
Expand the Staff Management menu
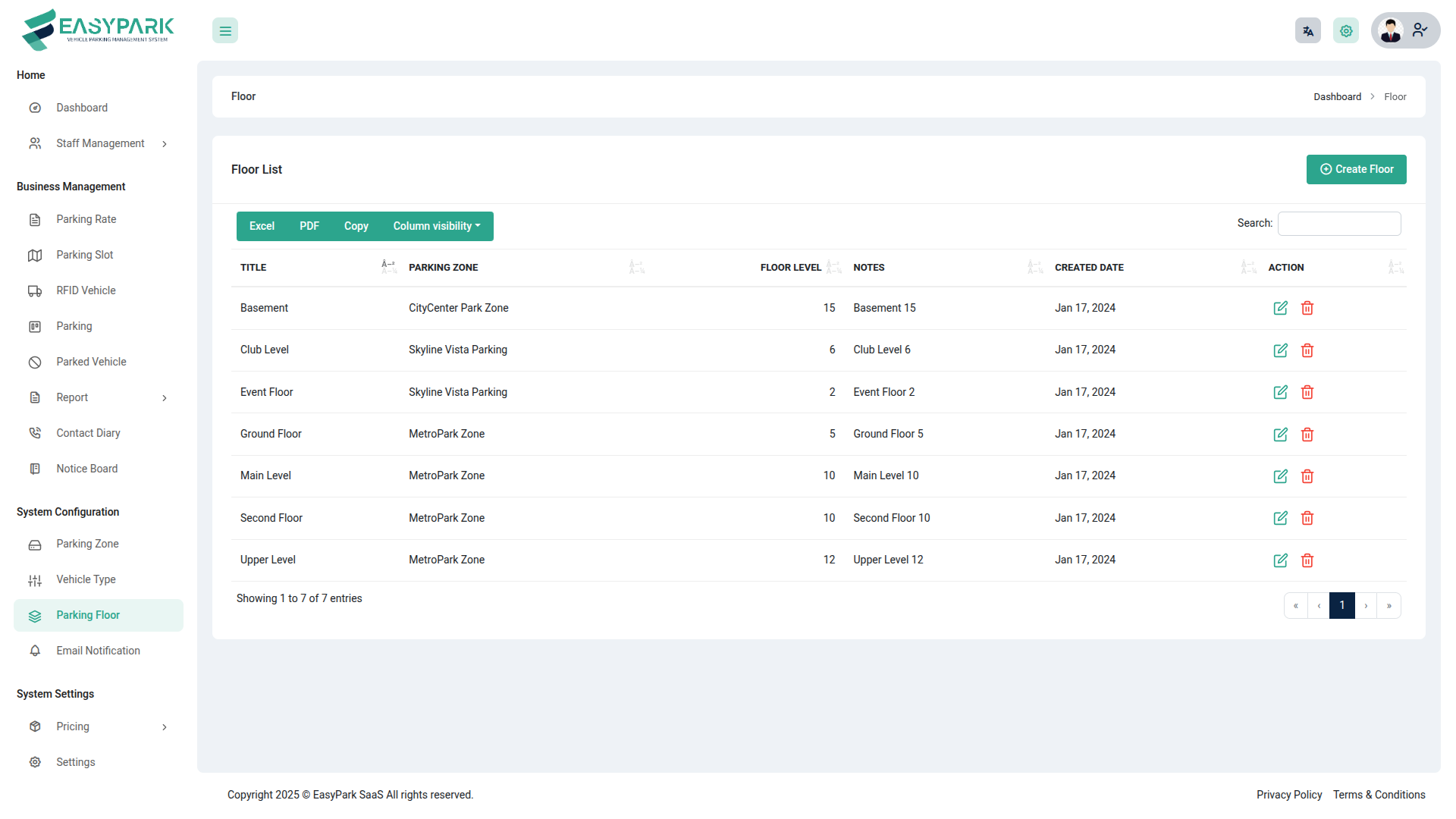[x=99, y=143]
